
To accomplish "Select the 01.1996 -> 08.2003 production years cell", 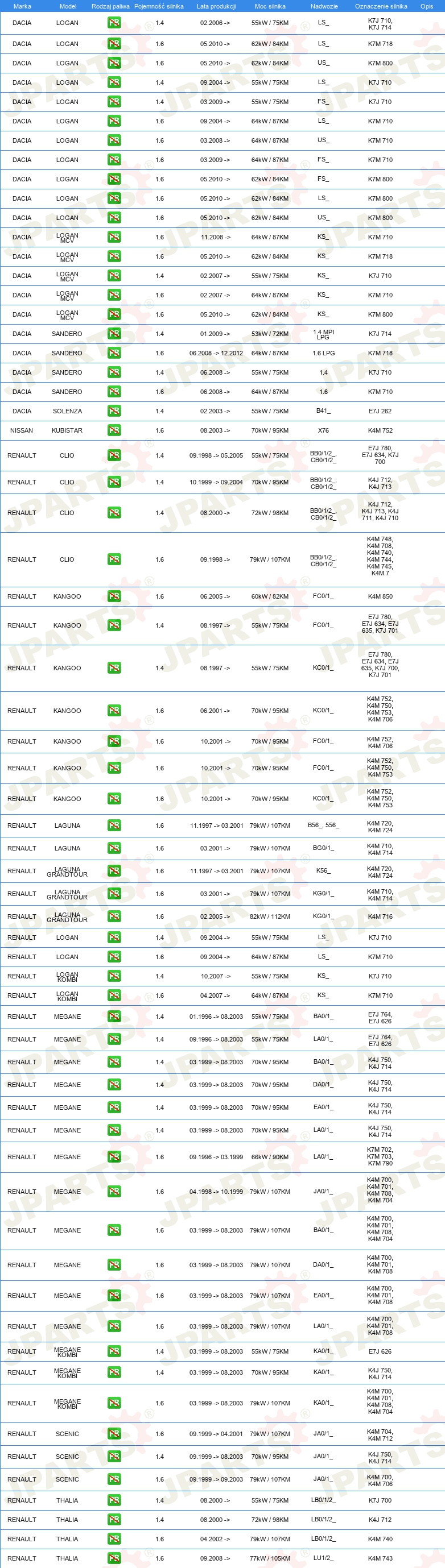I will [x=216, y=1017].
